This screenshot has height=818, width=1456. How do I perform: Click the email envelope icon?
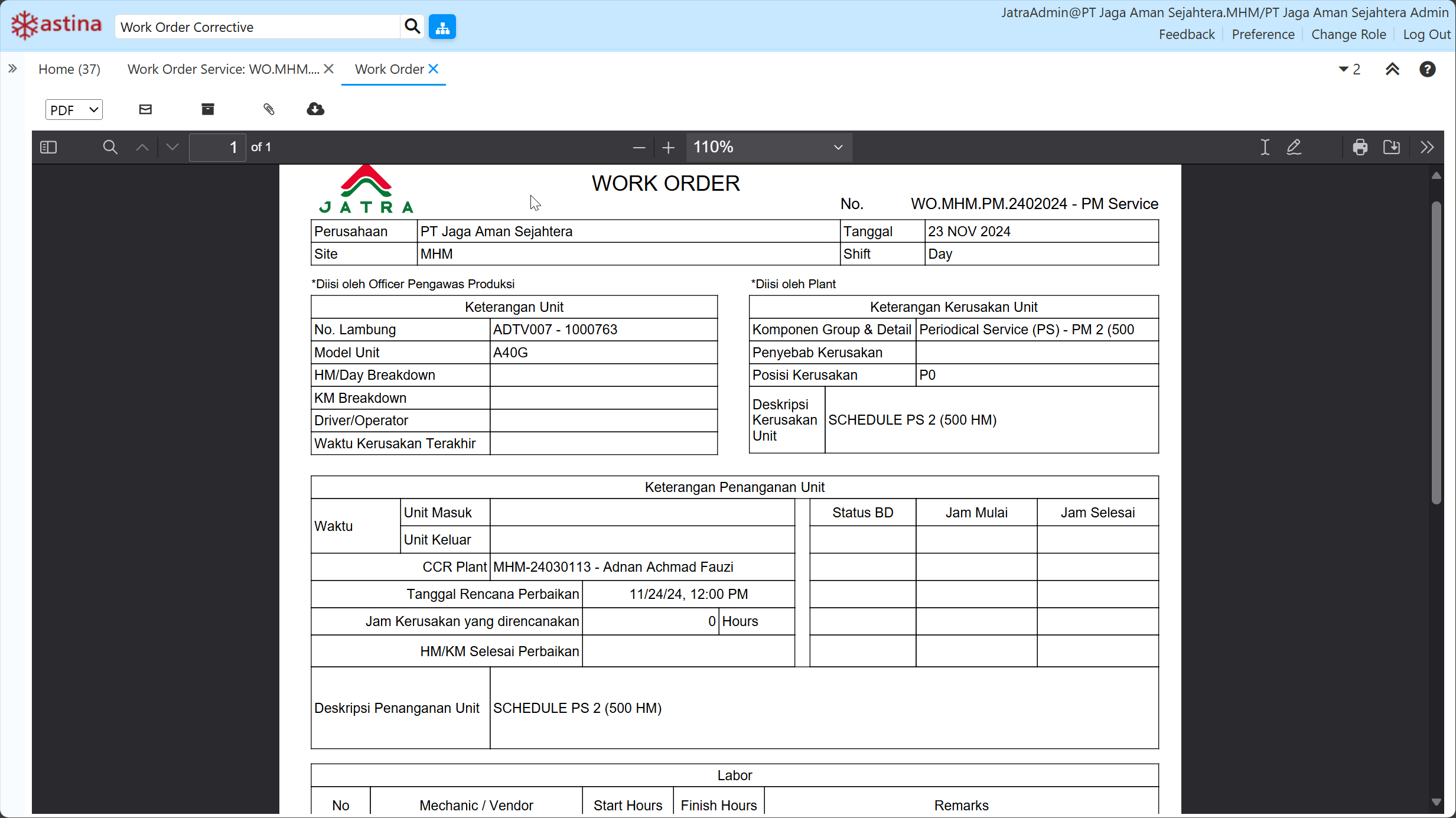(145, 109)
